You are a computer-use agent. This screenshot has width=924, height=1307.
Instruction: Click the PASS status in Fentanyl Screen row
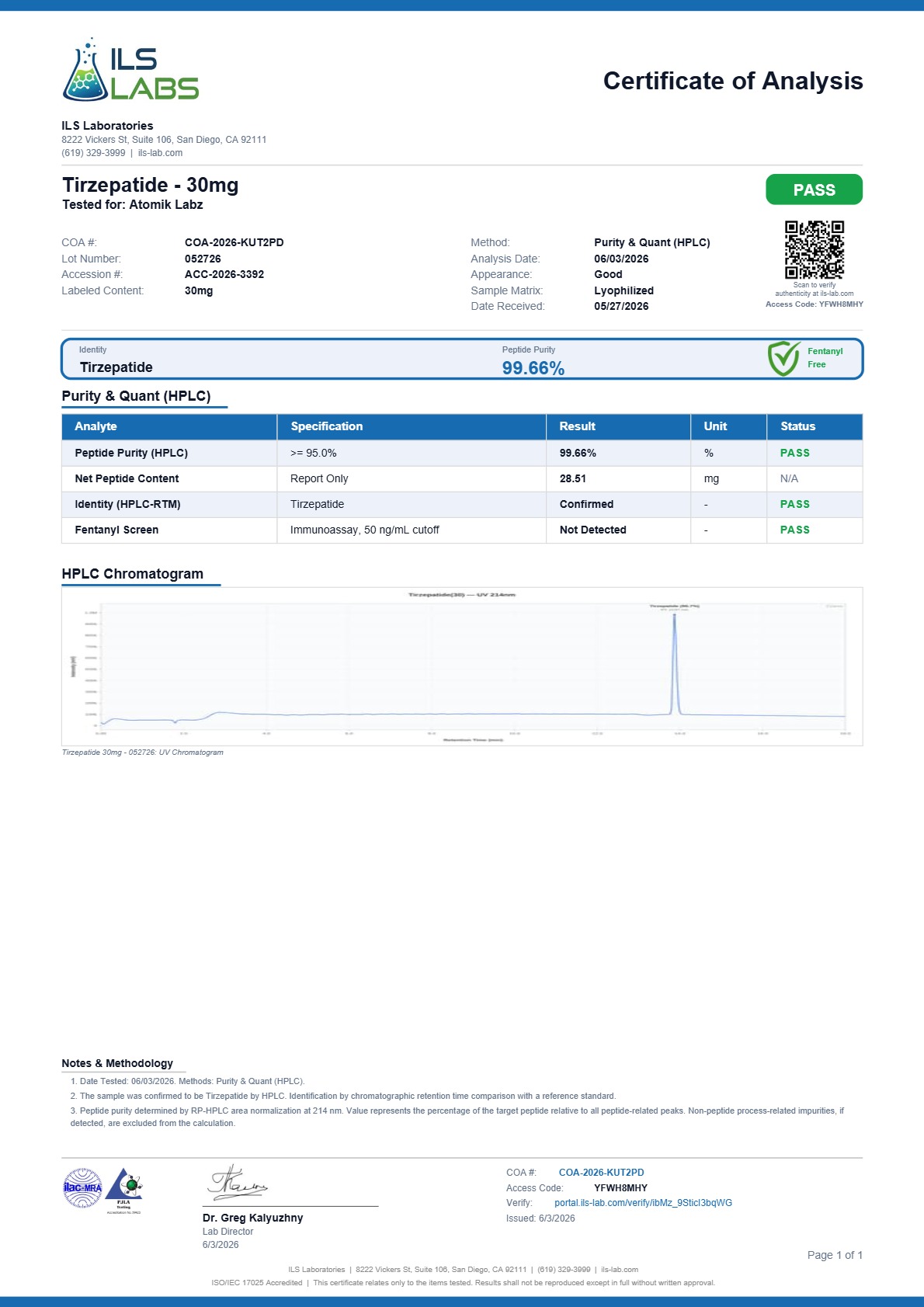click(x=795, y=530)
